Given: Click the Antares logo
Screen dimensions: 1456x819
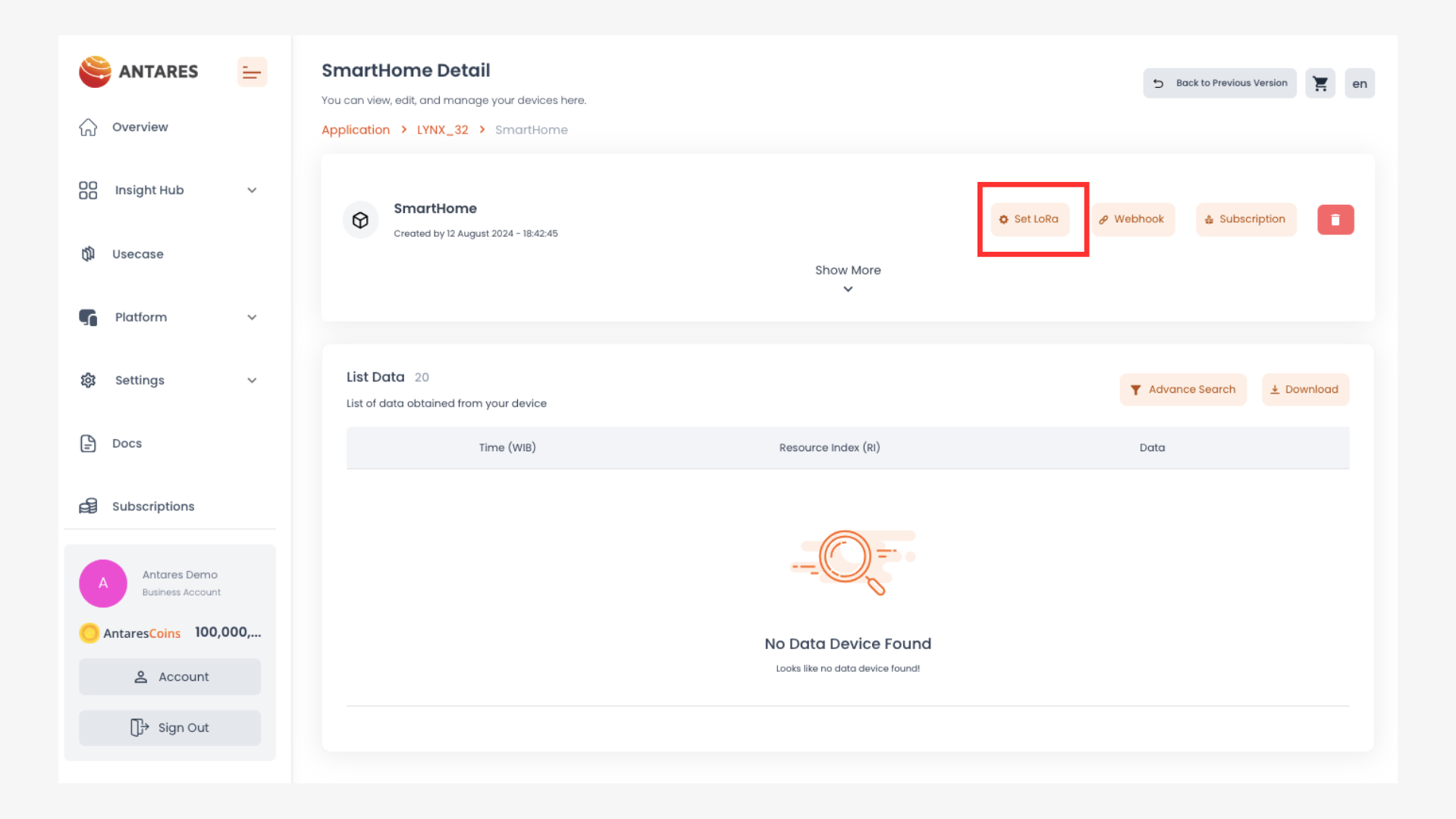Looking at the screenshot, I should tap(140, 71).
